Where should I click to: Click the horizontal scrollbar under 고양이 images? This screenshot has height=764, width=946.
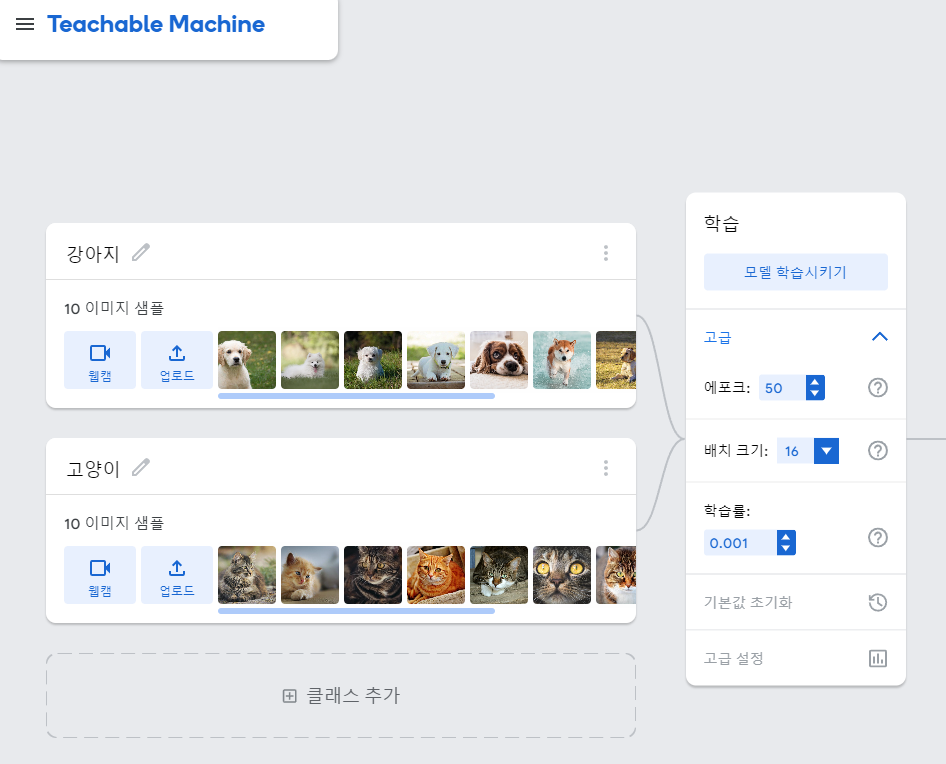coord(357,611)
